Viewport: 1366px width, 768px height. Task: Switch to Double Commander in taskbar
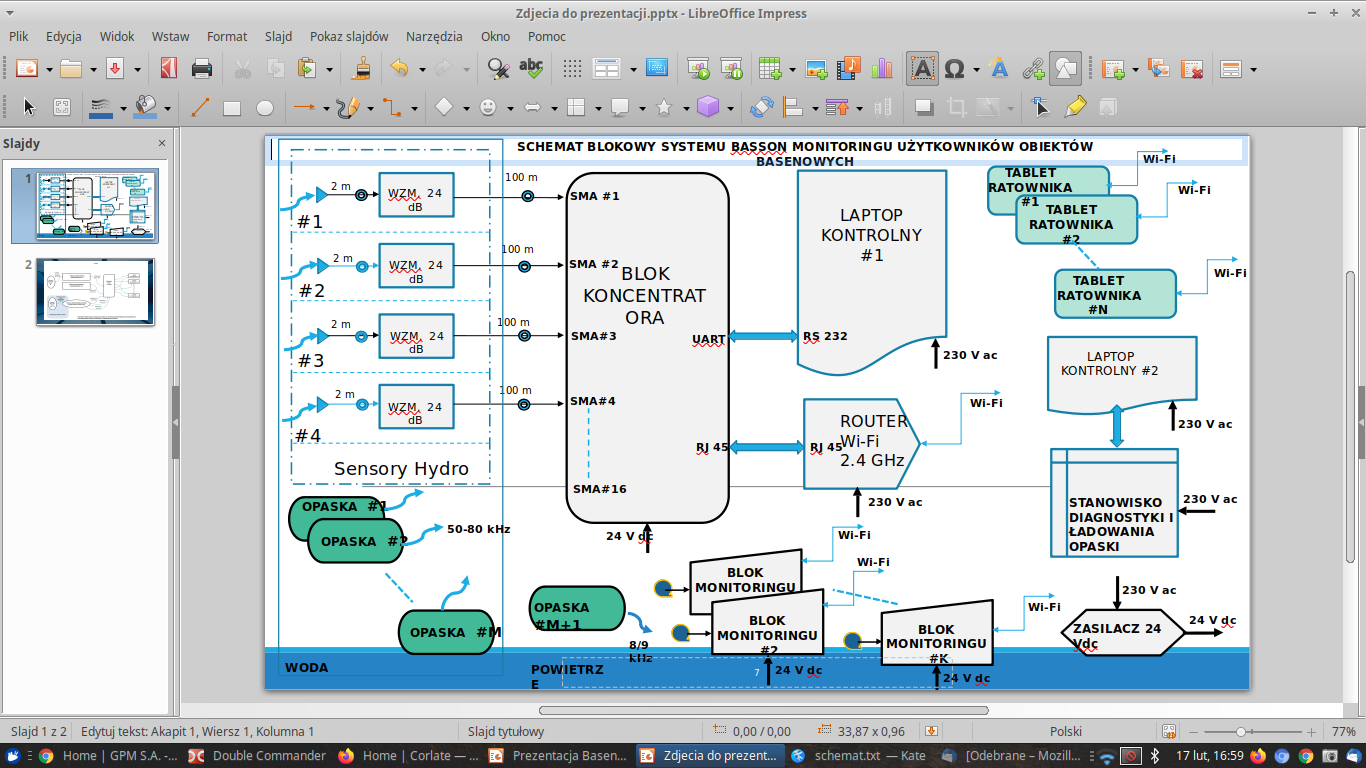[x=258, y=755]
